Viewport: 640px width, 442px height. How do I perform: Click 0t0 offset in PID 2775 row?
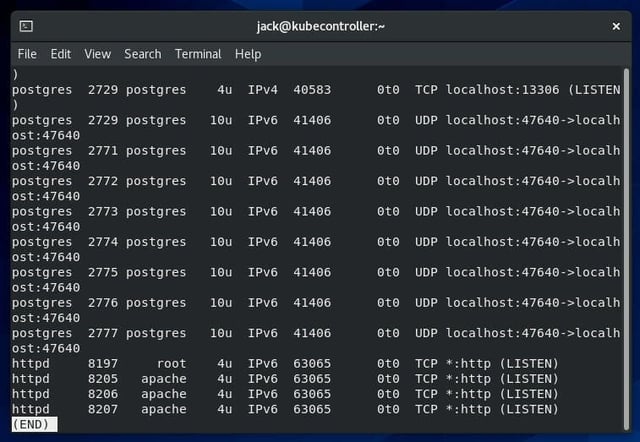[388, 272]
